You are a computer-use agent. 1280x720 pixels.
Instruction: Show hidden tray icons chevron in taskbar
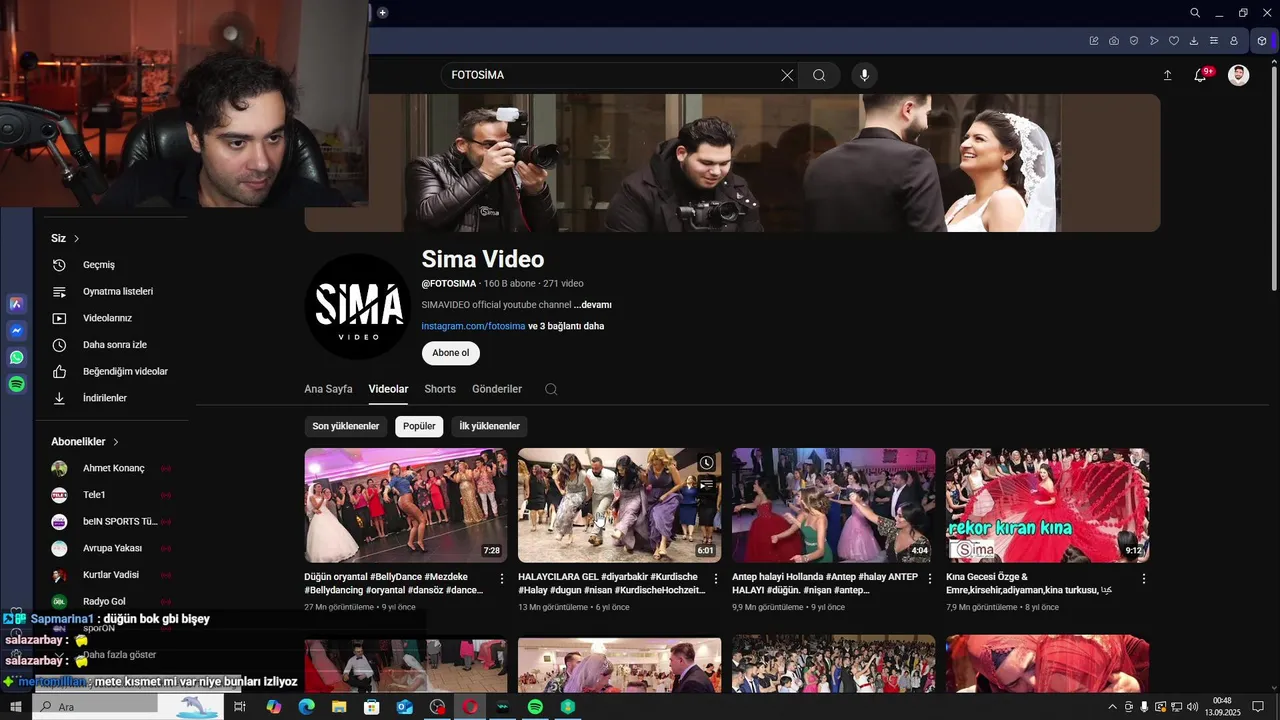[x=1112, y=707]
